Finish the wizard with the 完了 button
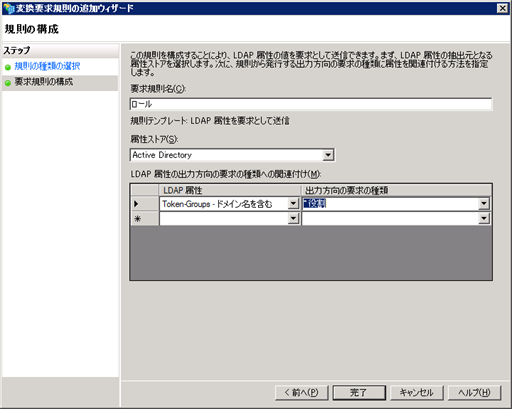512x409 pixels. (359, 393)
